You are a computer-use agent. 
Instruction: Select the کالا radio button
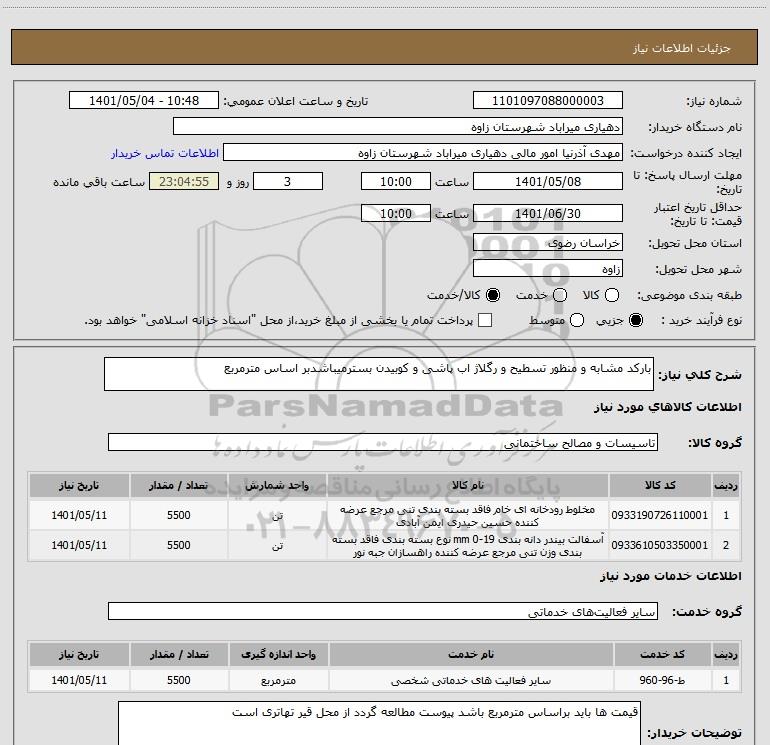612,295
